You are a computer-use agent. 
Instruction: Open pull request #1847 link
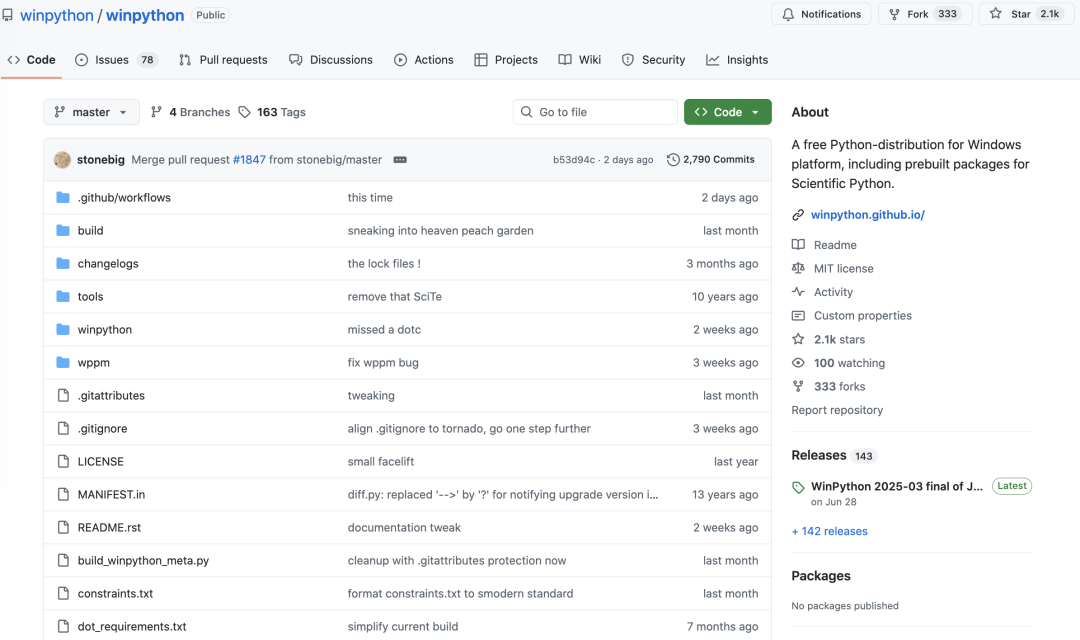click(249, 160)
